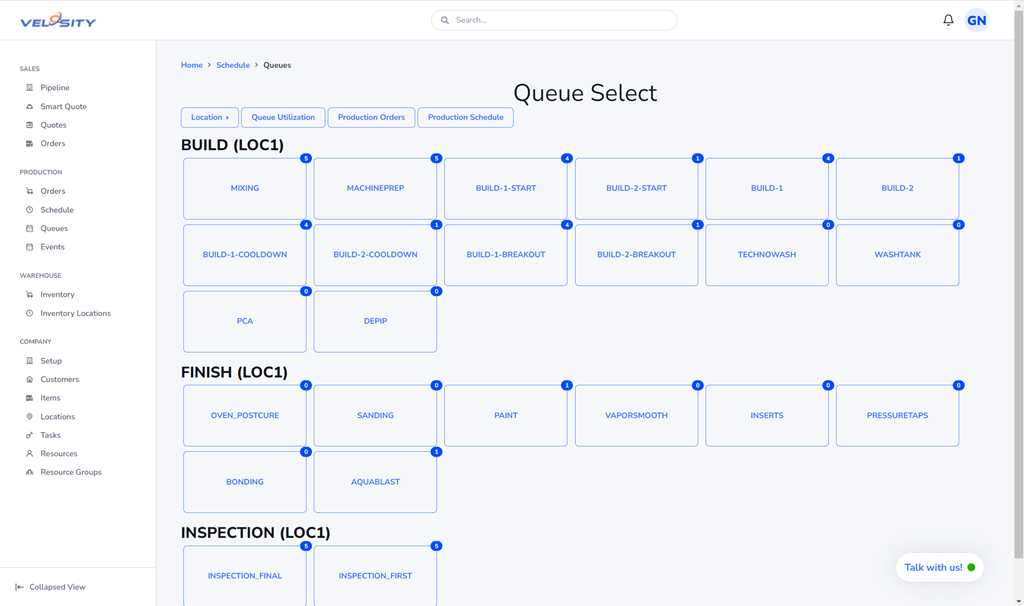Open the MIXING queue card
Screen dimensions: 1024x606
pyautogui.click(x=245, y=189)
